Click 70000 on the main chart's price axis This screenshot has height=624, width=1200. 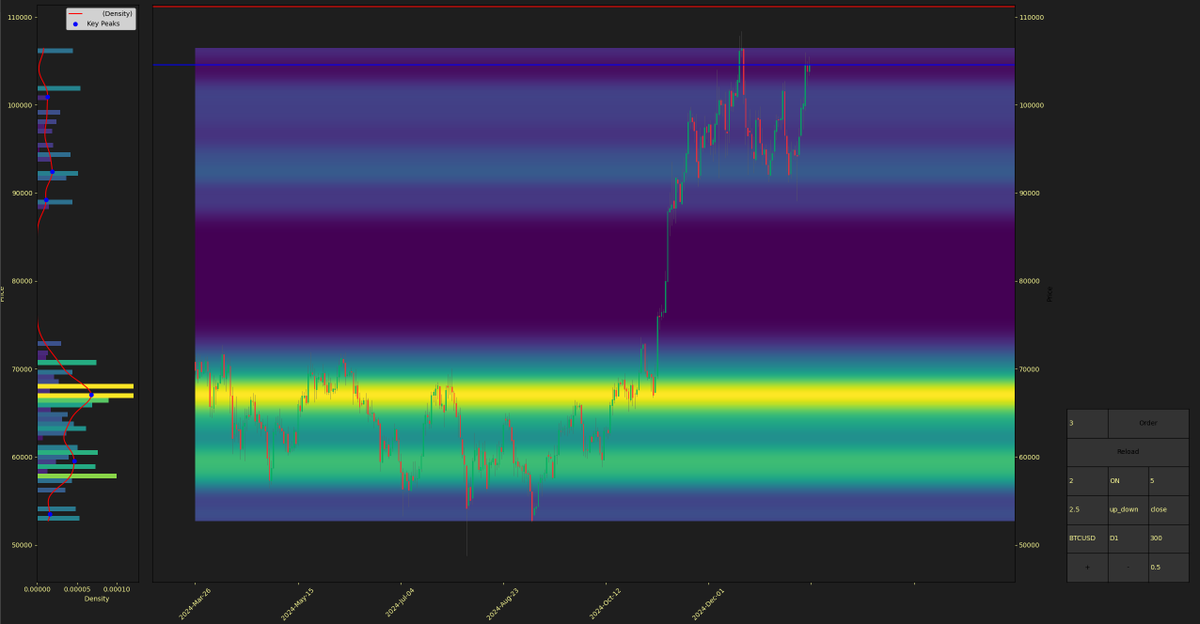[1031, 369]
